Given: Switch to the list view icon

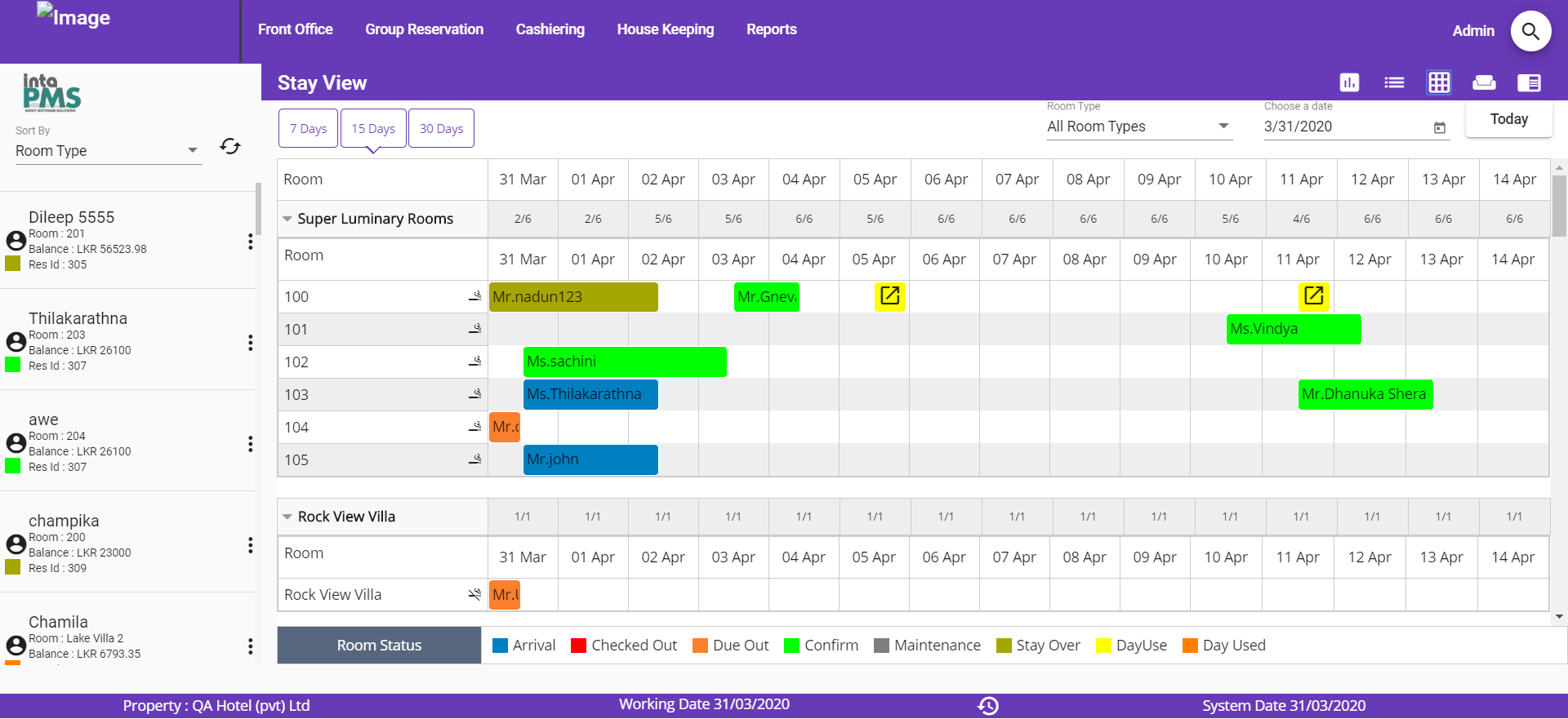Looking at the screenshot, I should point(1394,82).
